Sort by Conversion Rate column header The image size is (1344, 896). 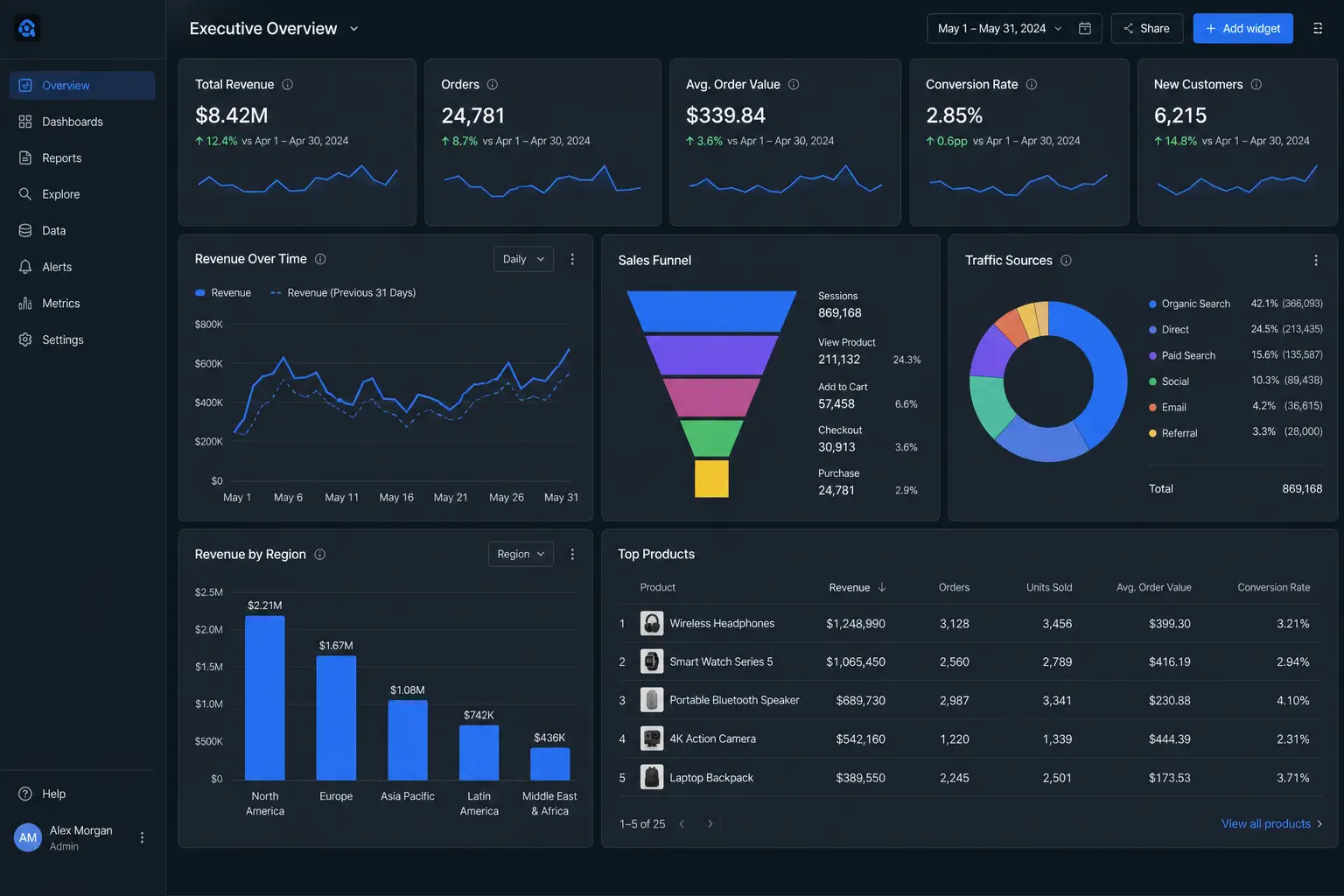click(x=1274, y=588)
